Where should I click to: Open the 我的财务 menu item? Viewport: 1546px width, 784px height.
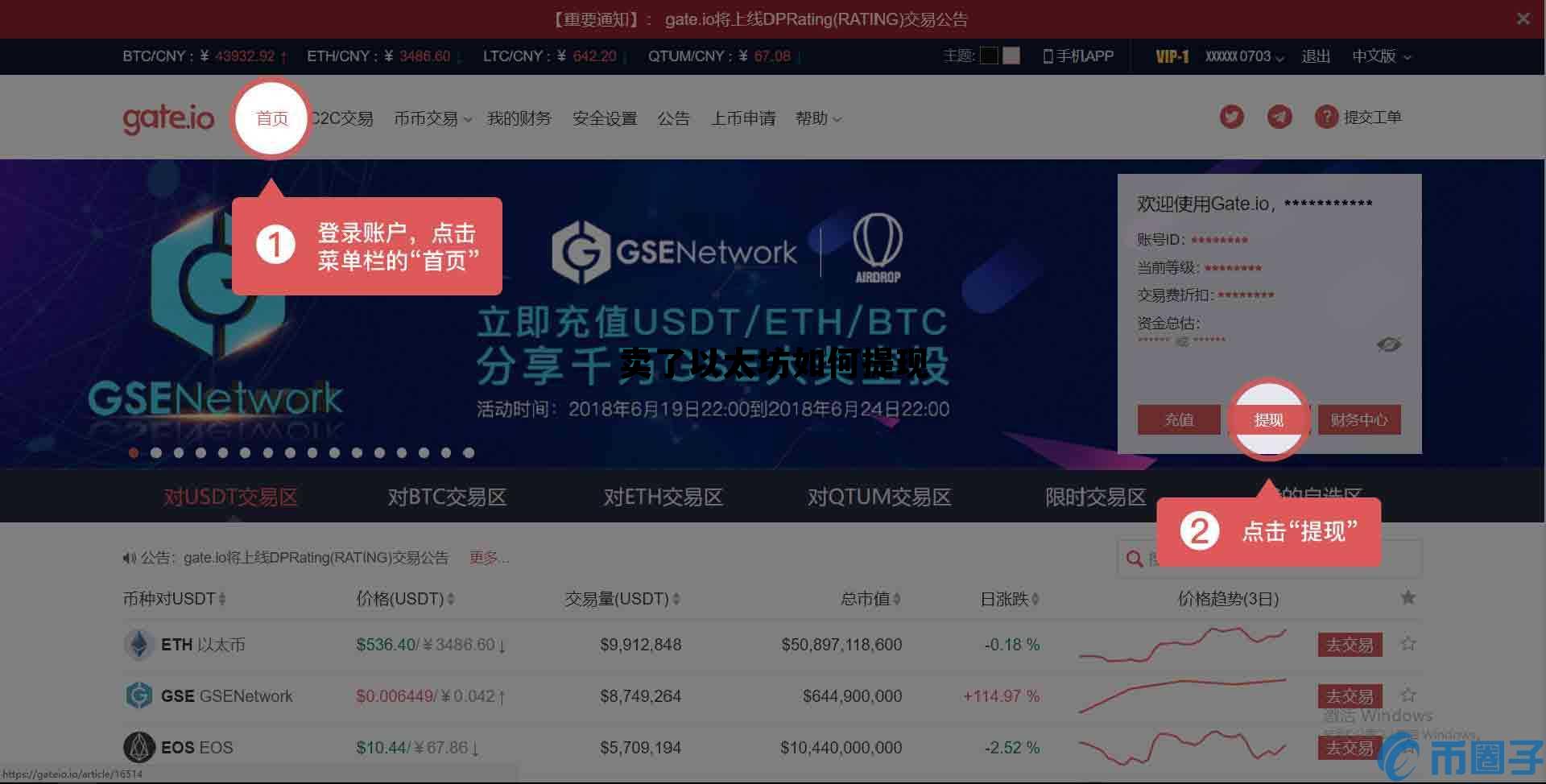pyautogui.click(x=519, y=118)
